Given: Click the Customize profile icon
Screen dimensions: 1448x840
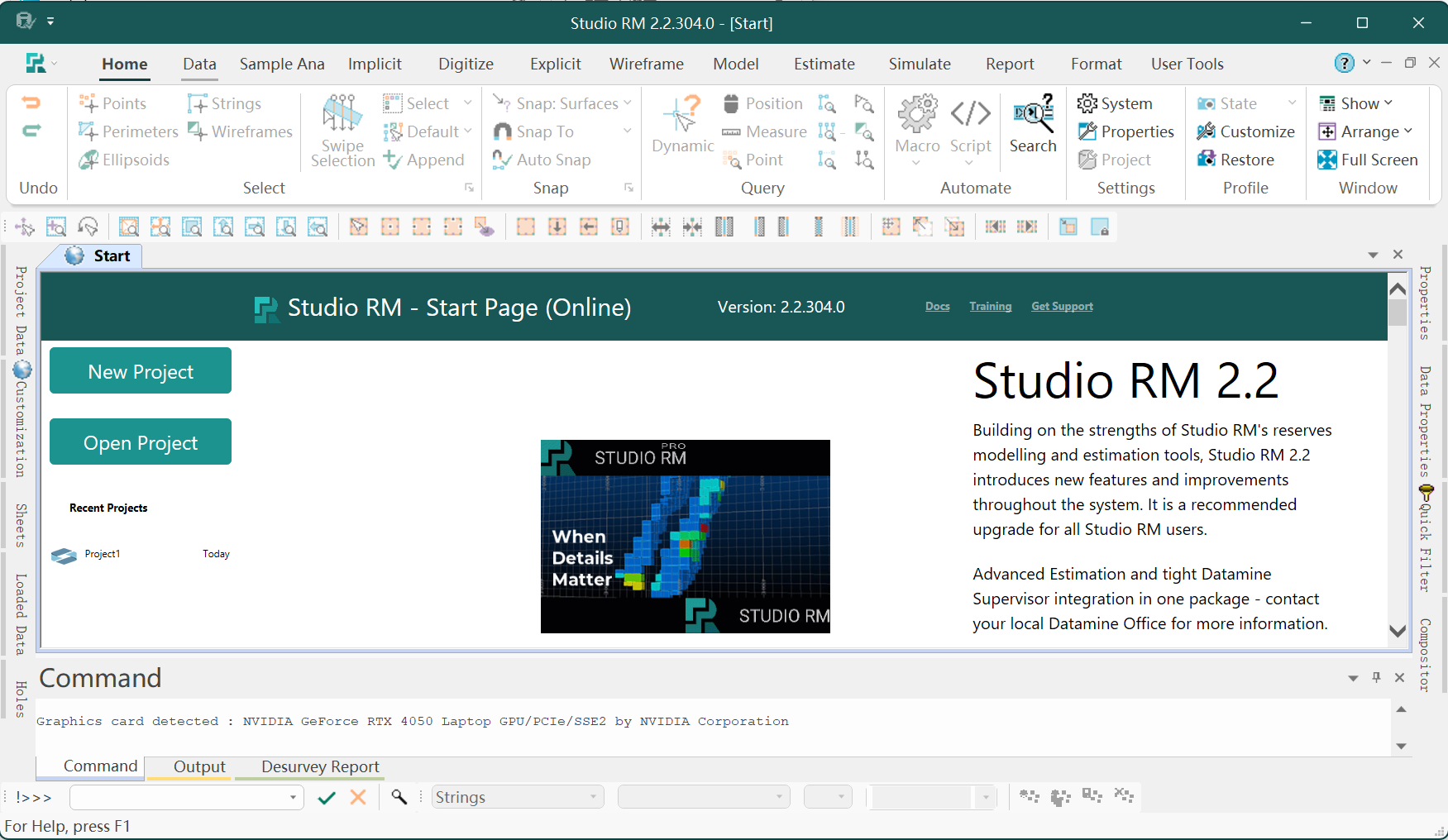Looking at the screenshot, I should 1207,131.
